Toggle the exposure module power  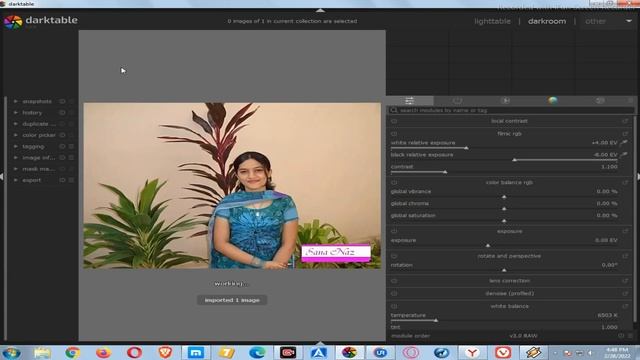point(394,231)
